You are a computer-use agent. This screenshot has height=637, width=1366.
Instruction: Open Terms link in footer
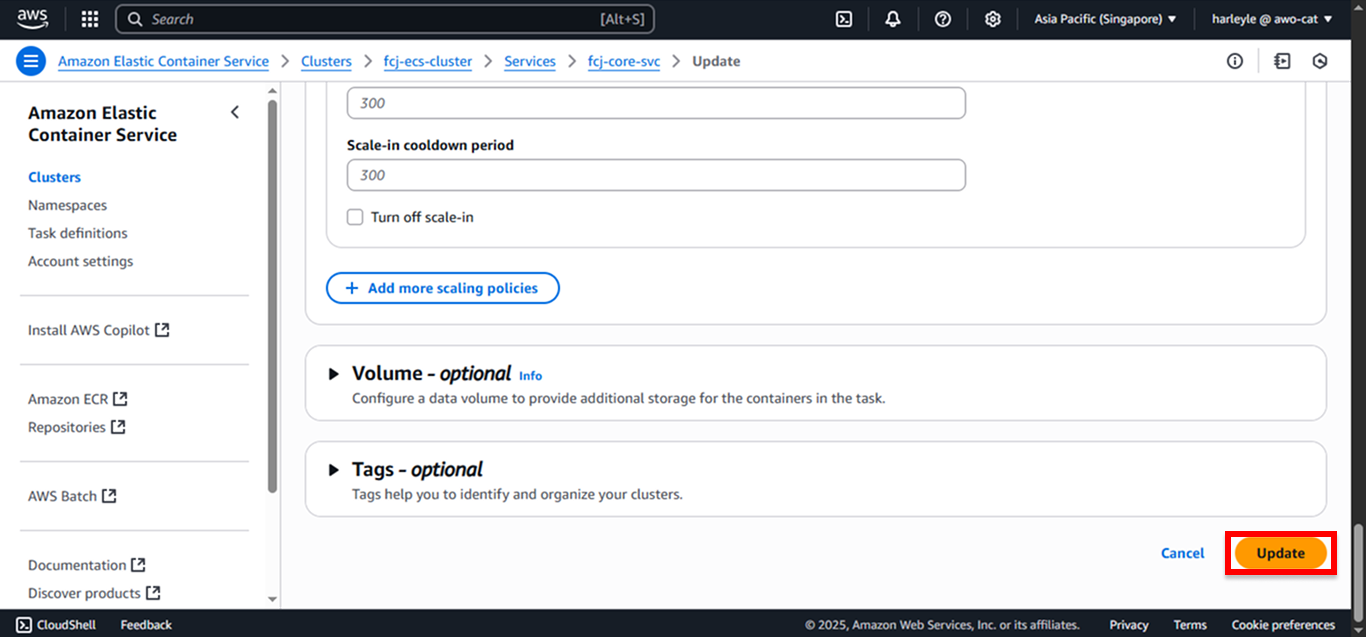[1190, 625]
